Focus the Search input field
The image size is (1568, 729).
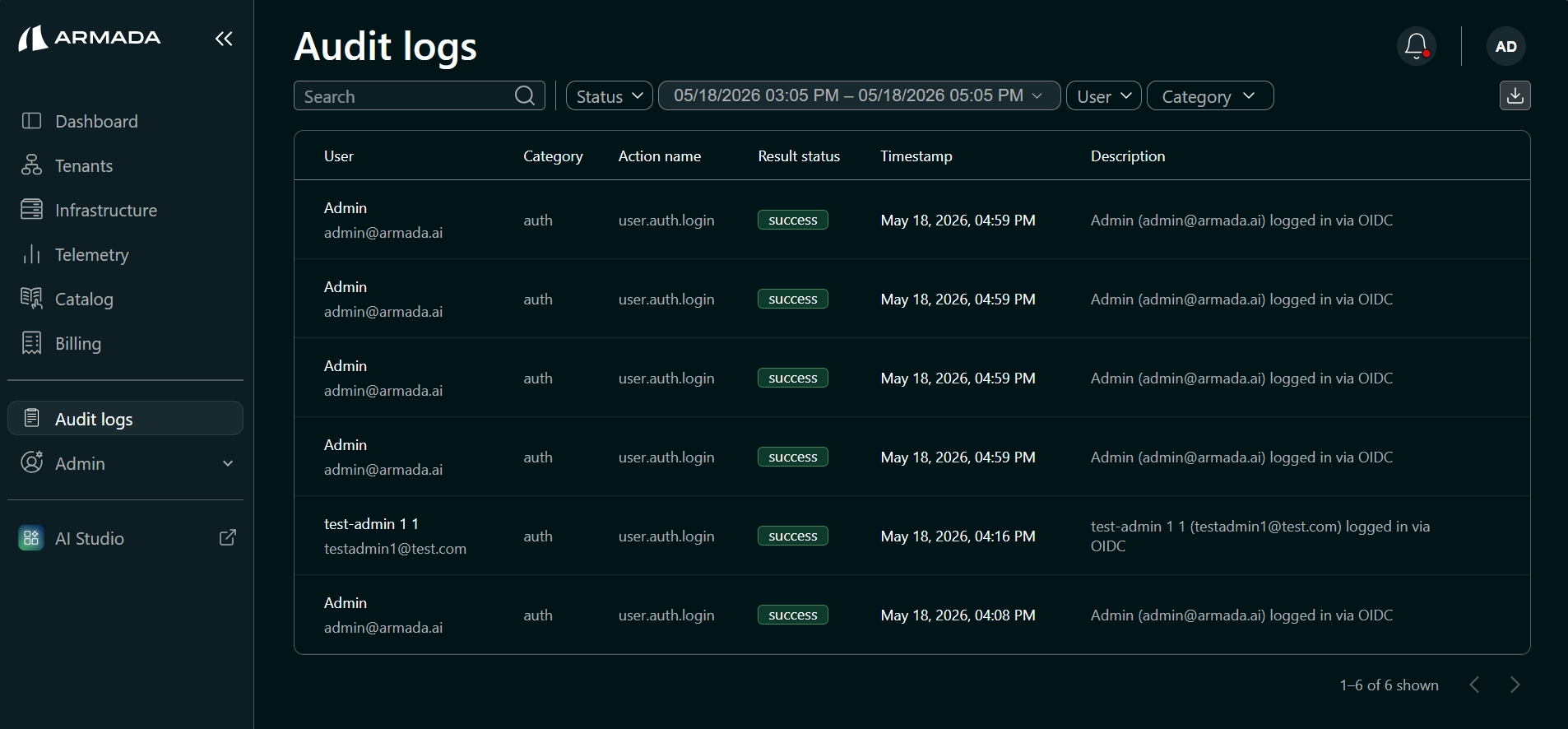[420, 95]
